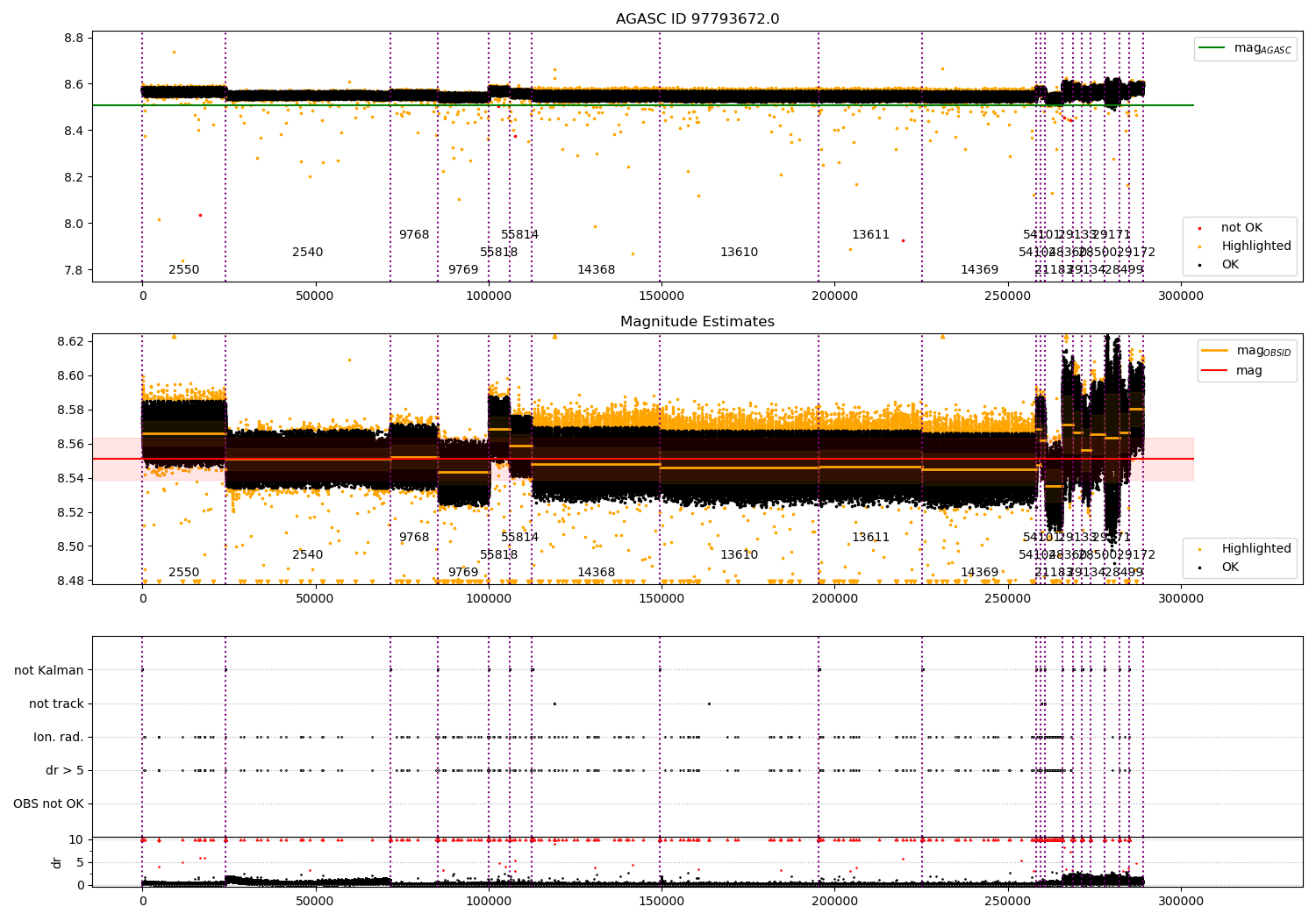Image resolution: width=1316 pixels, height=921 pixels.
Task: Click the '150000' x tick on top plot
Action: (662, 296)
